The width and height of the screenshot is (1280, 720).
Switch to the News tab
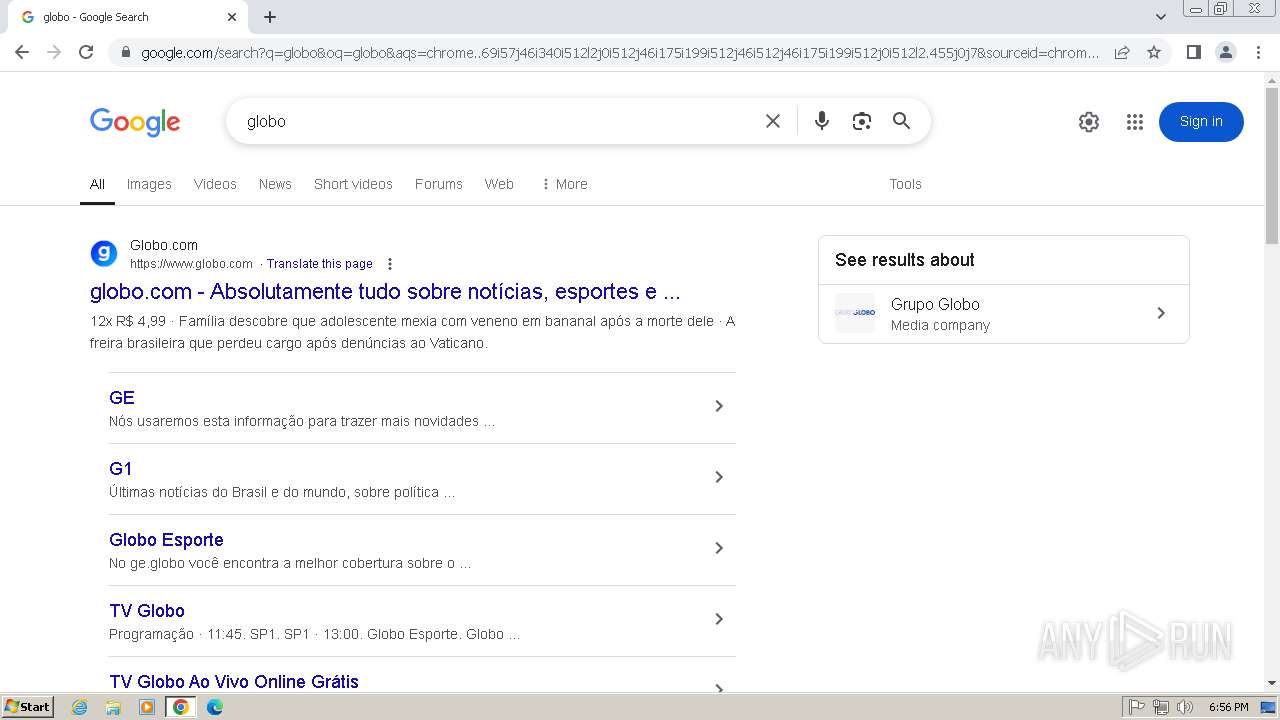tap(275, 184)
